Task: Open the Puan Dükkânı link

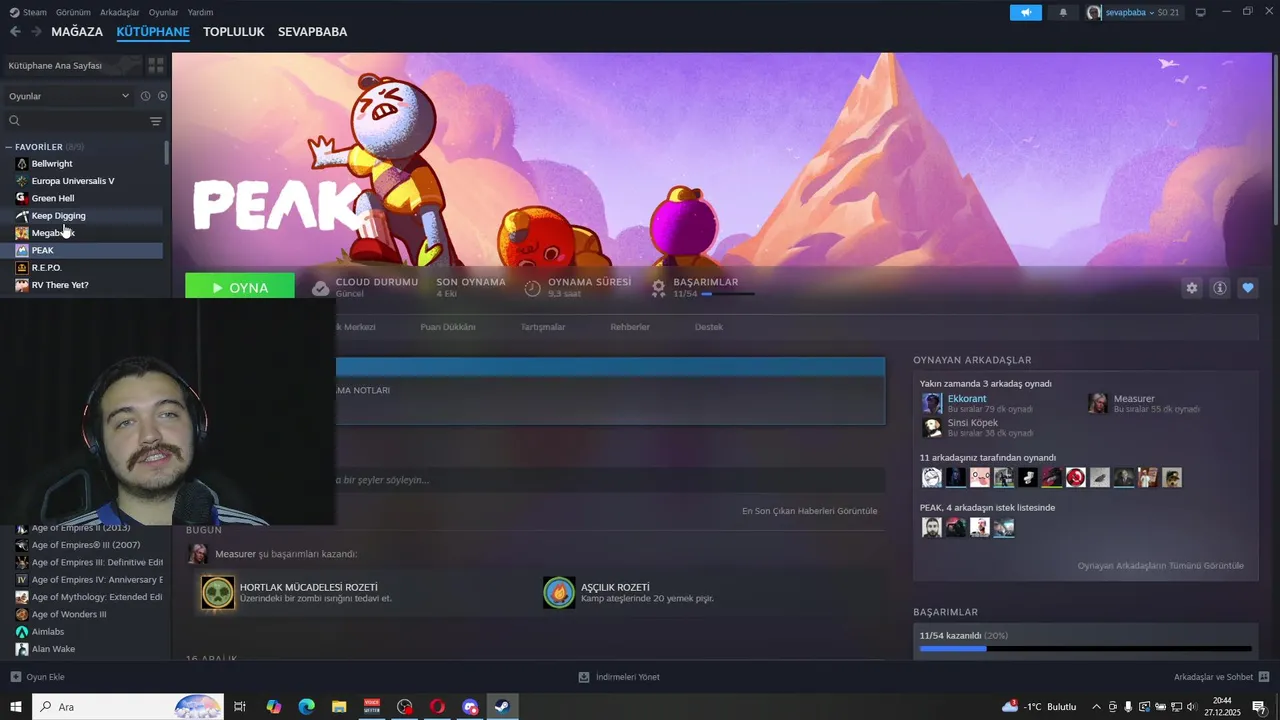Action: point(447,327)
